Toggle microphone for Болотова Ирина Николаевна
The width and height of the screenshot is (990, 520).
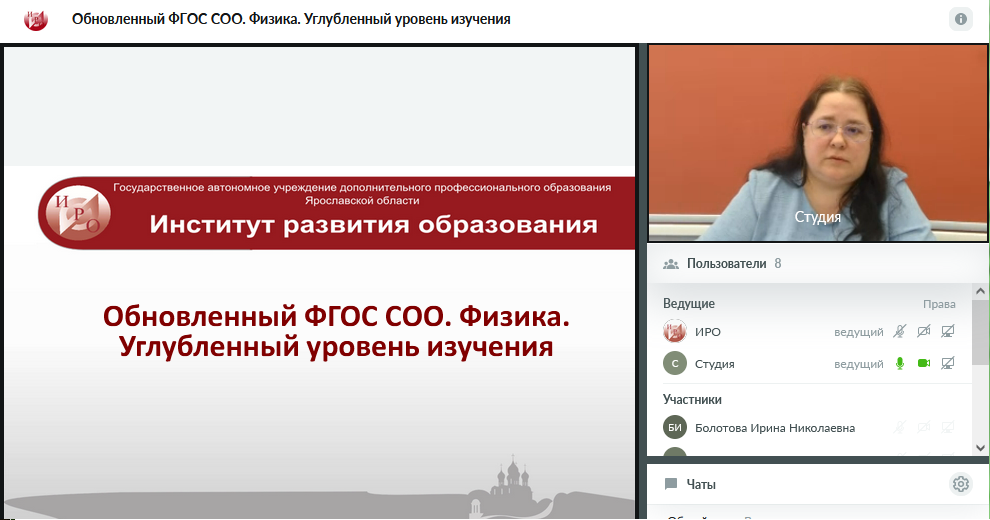pyautogui.click(x=900, y=428)
